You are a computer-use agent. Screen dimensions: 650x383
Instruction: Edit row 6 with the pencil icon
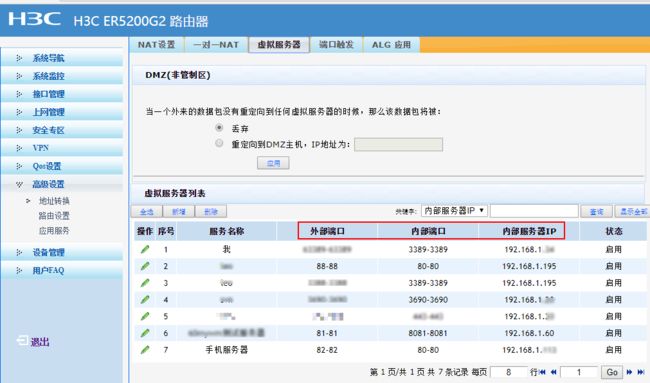coord(145,333)
